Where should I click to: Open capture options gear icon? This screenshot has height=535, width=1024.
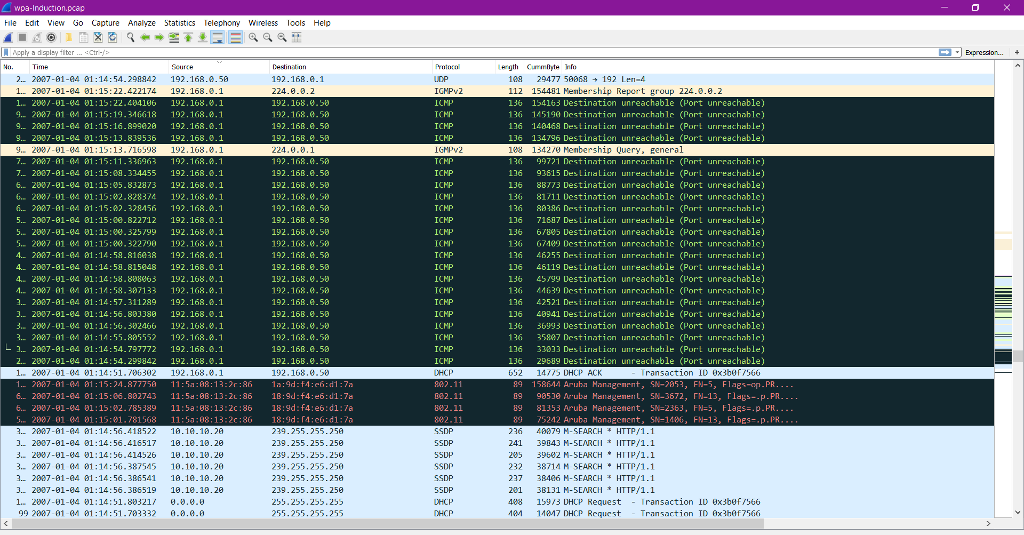tap(51, 38)
